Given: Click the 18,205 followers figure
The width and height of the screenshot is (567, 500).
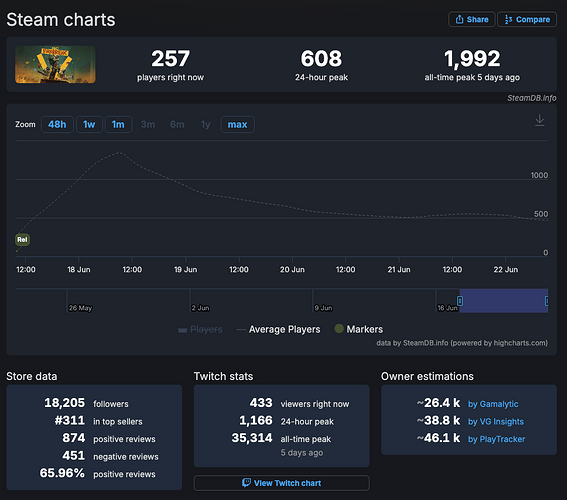Looking at the screenshot, I should (x=65, y=403).
